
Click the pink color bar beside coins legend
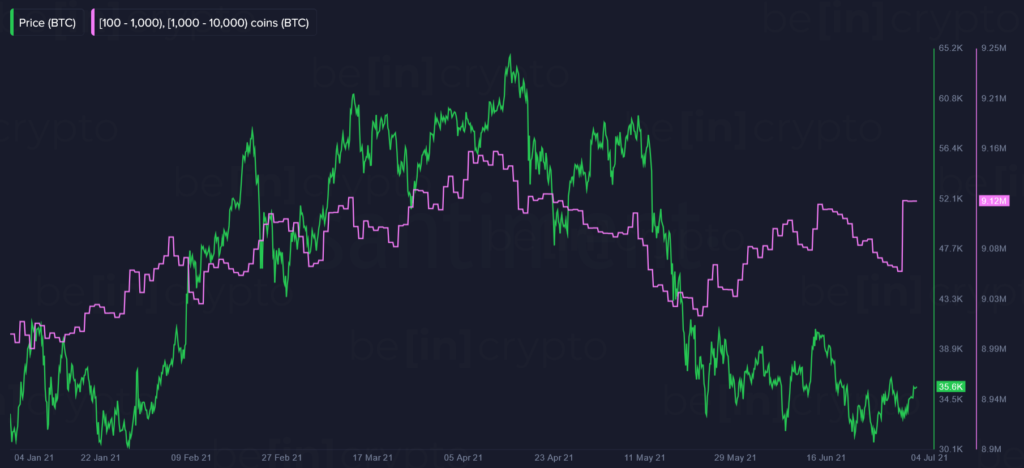(93, 24)
